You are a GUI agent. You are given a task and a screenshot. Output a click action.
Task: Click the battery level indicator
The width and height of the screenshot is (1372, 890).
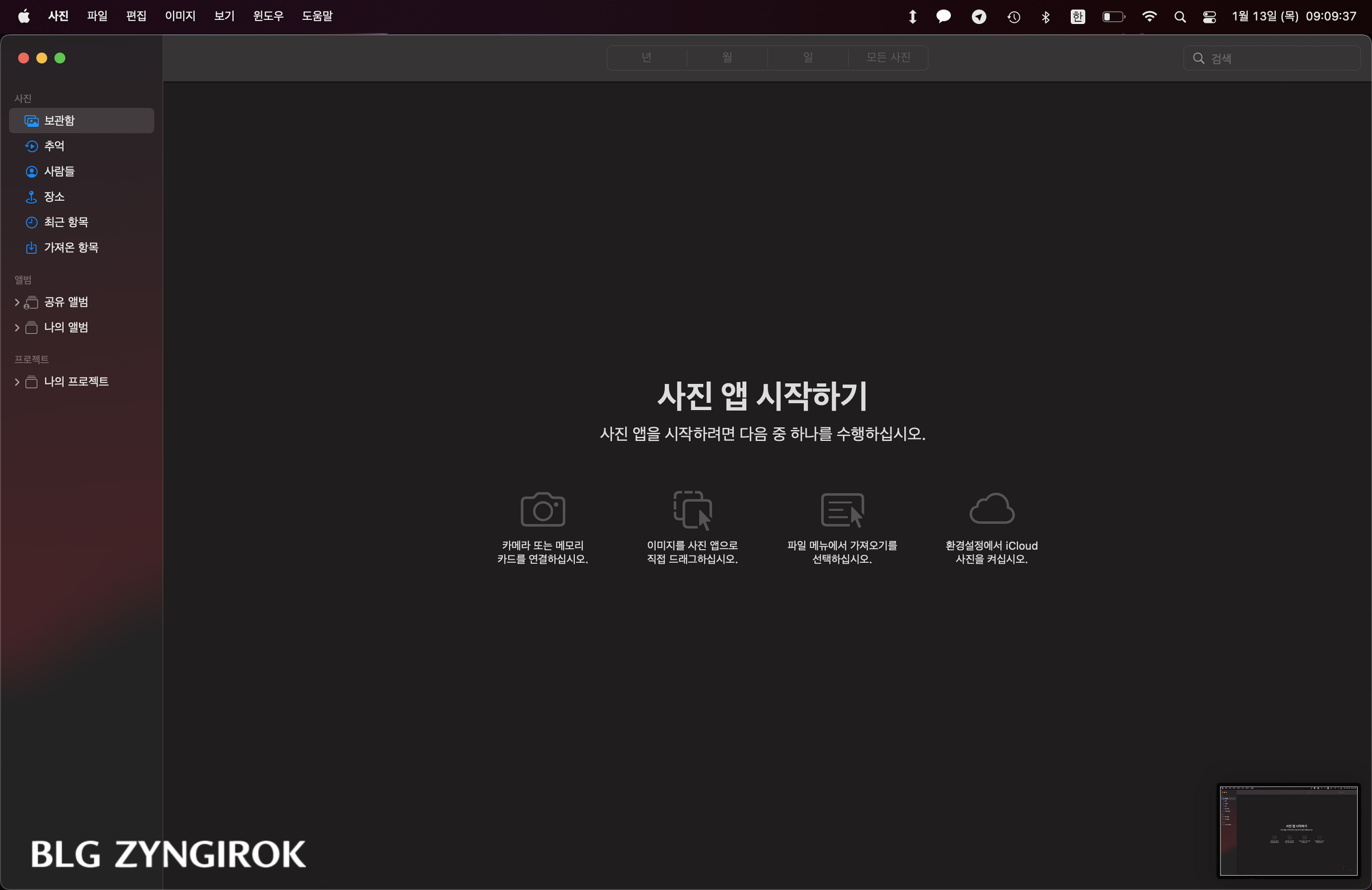1112,16
